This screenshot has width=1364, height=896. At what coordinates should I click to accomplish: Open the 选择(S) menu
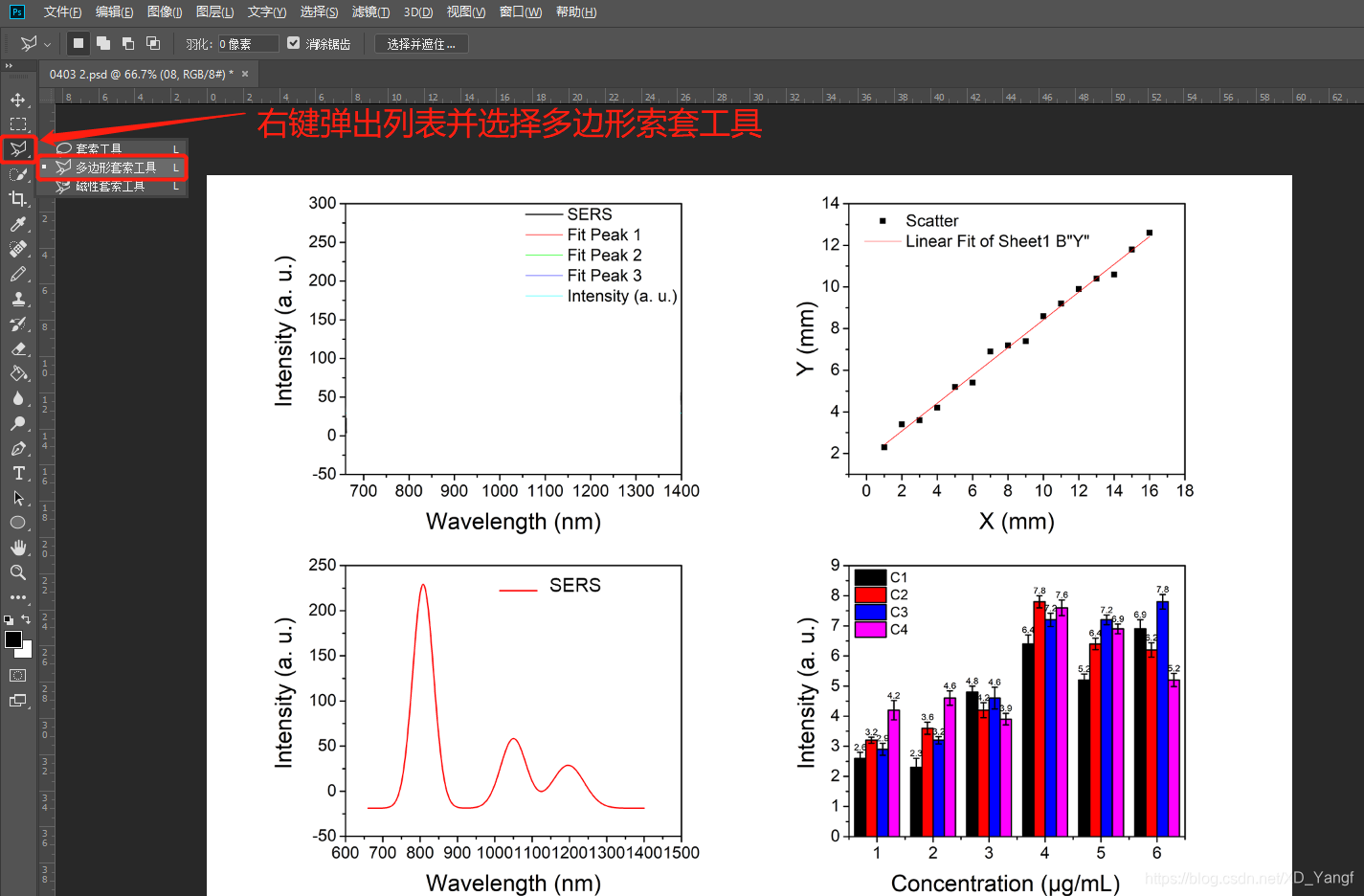[319, 11]
